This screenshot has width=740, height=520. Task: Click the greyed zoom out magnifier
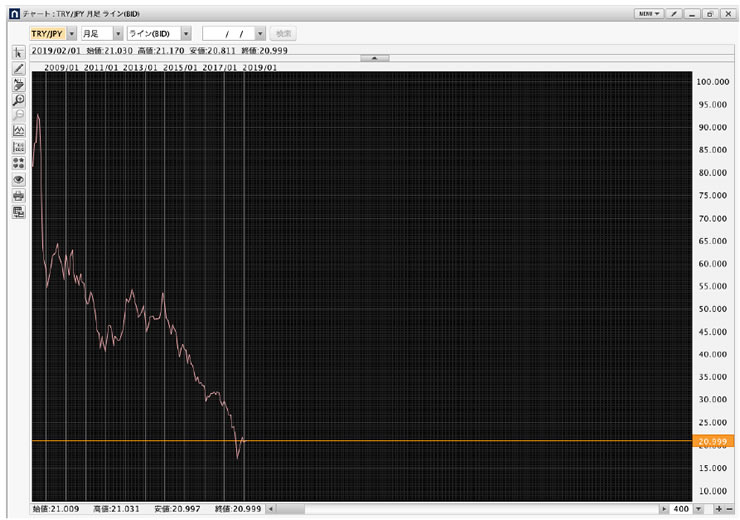click(18, 116)
